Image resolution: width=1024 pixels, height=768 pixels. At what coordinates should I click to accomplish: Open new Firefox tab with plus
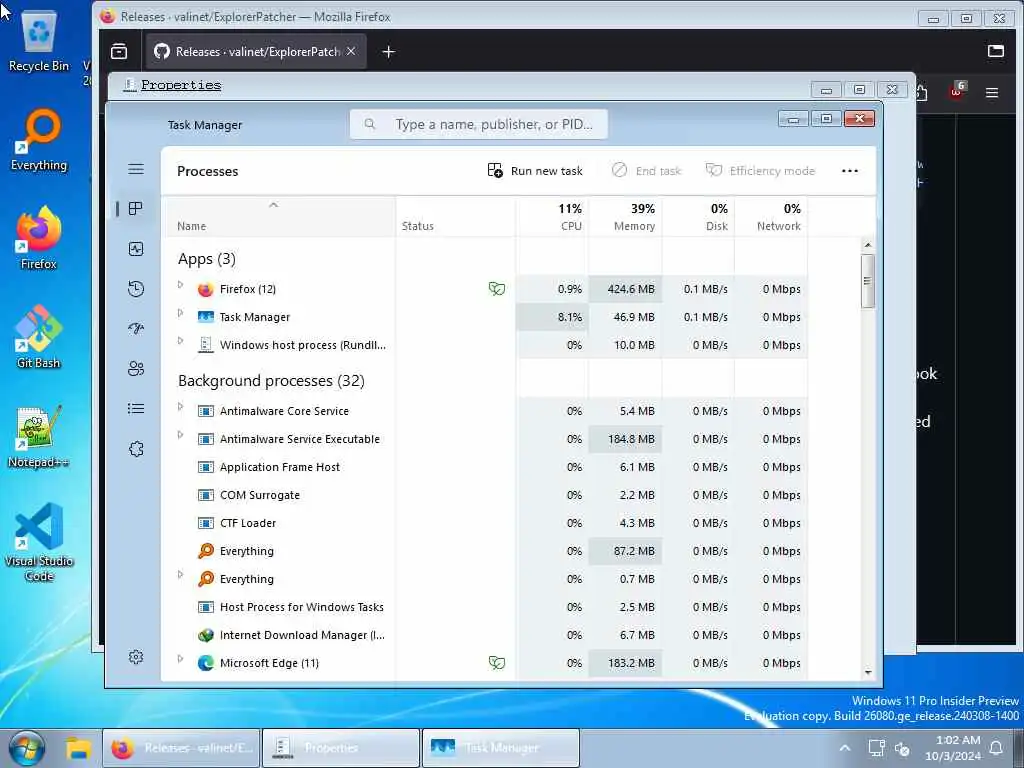tap(389, 52)
